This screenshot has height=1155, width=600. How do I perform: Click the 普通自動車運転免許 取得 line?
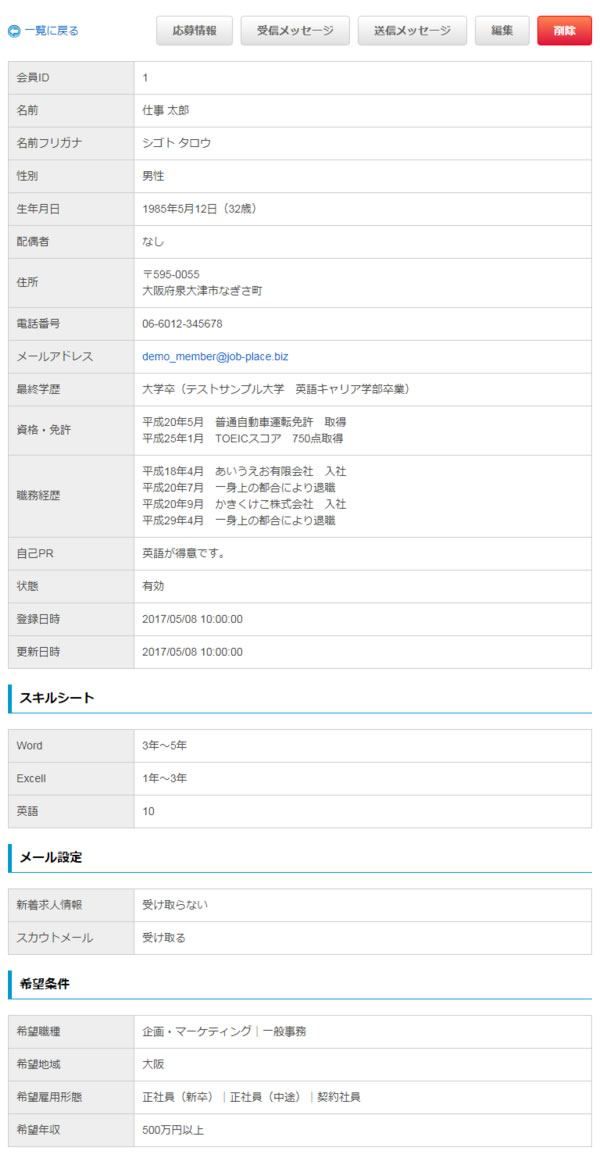244,422
